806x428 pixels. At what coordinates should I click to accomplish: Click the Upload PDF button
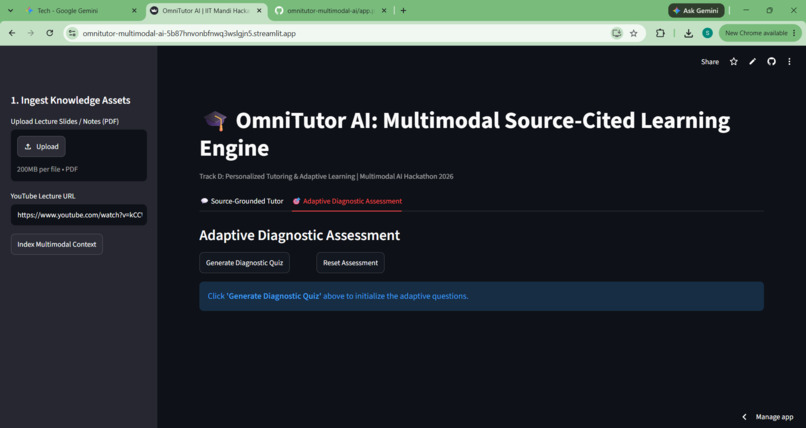(x=41, y=146)
